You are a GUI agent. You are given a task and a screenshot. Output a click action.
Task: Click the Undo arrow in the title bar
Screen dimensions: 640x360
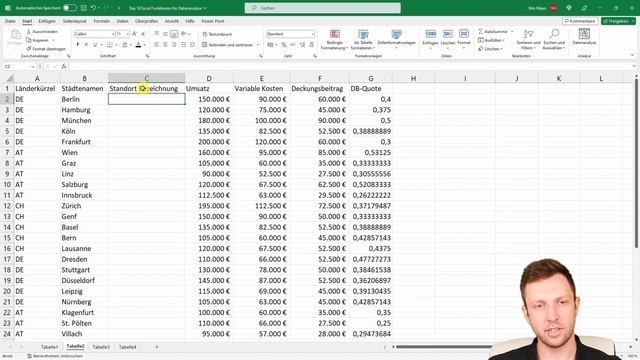pyautogui.click(x=93, y=8)
